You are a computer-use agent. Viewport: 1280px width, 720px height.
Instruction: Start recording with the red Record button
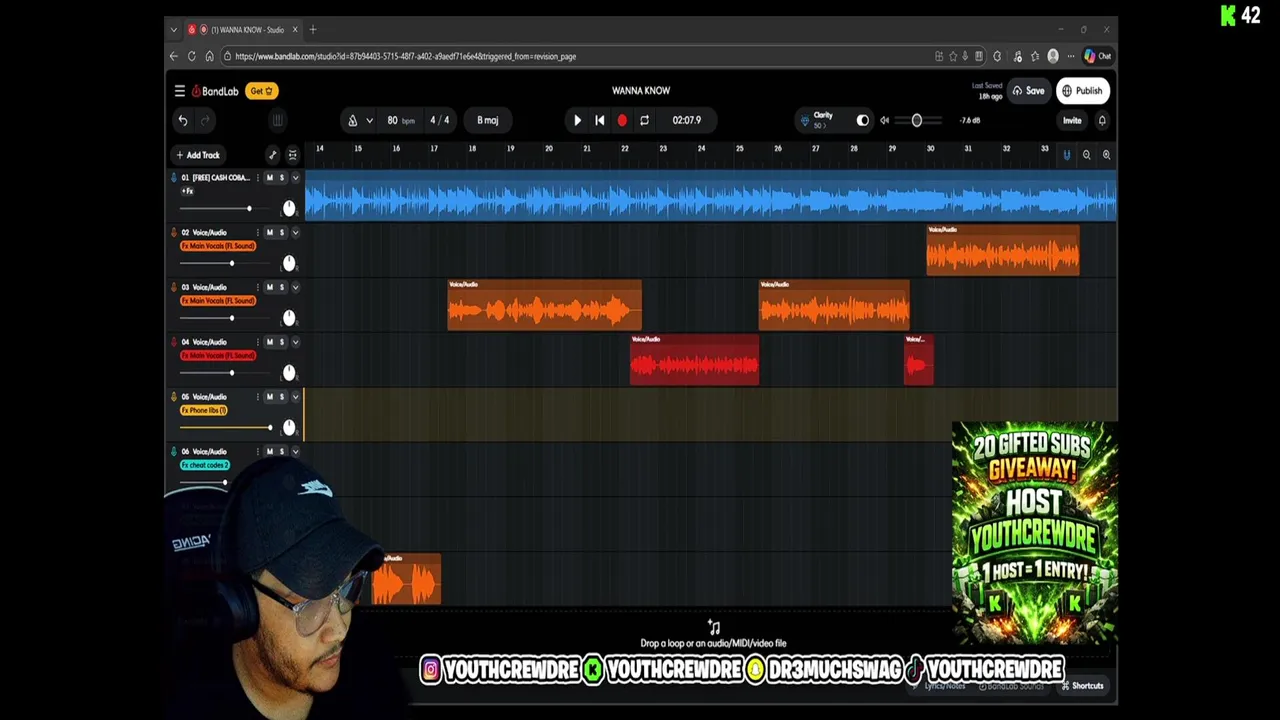coord(622,120)
